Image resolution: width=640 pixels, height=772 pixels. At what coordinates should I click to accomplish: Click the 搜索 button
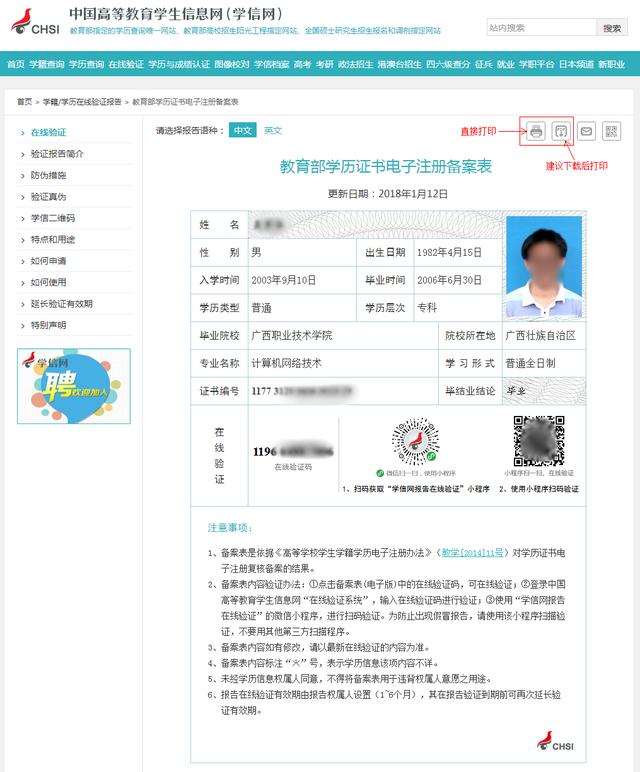[612, 28]
